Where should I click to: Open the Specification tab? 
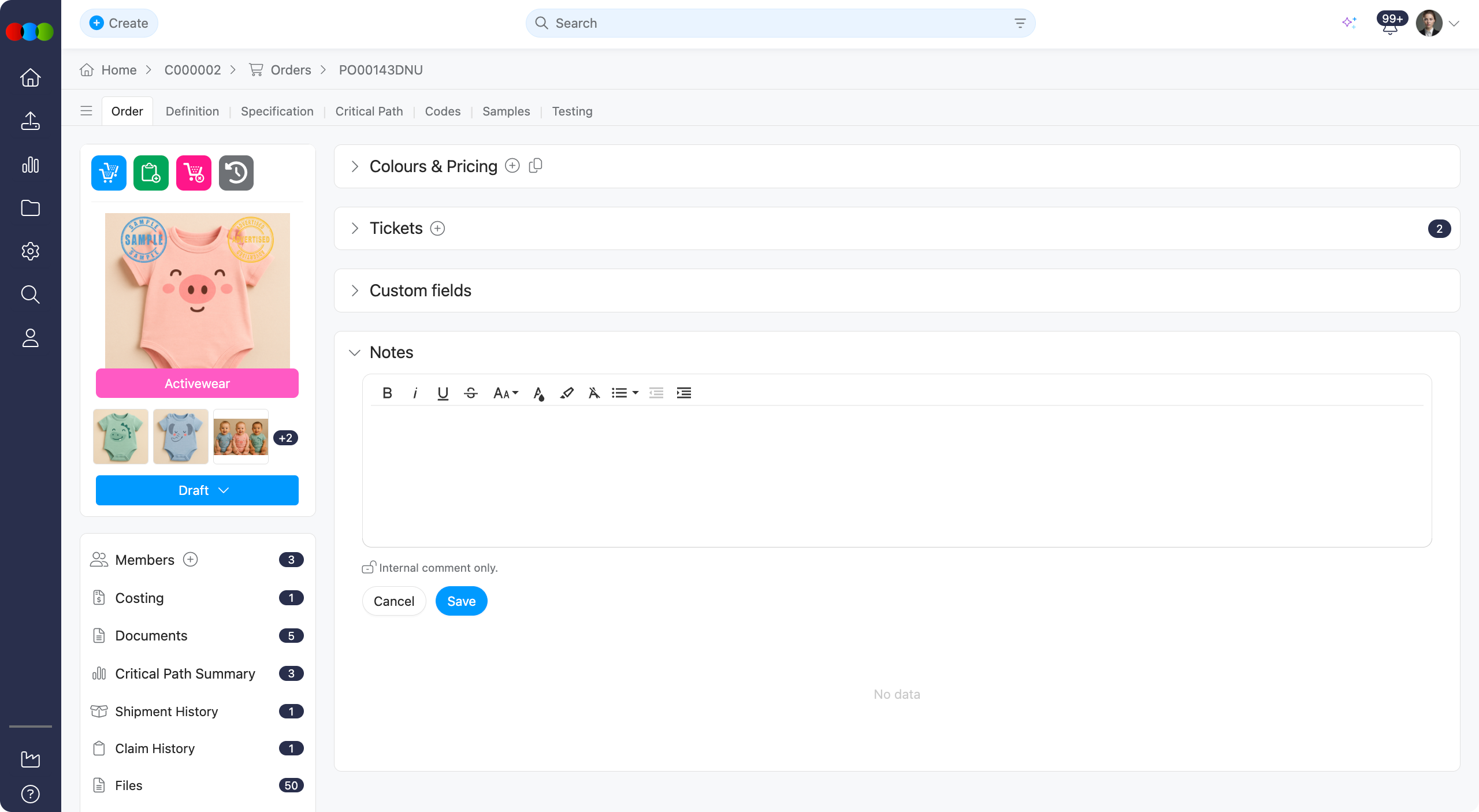(x=277, y=111)
